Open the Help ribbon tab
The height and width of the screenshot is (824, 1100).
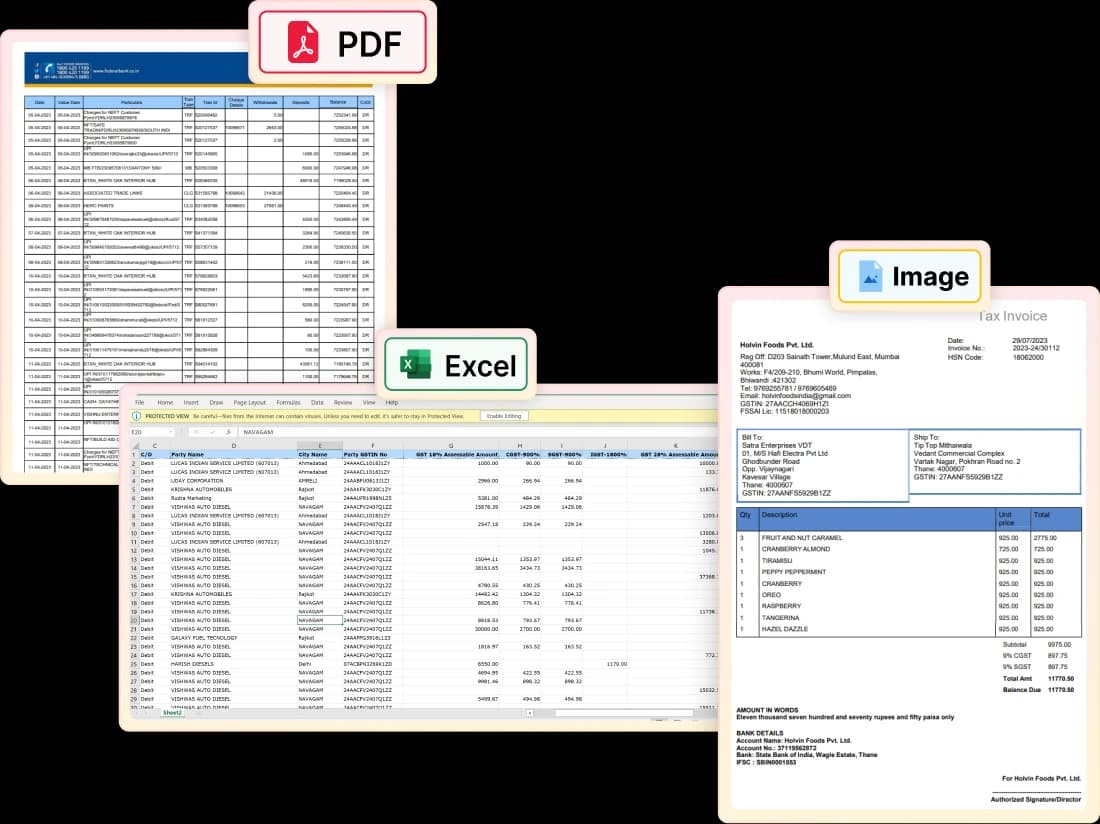point(392,403)
